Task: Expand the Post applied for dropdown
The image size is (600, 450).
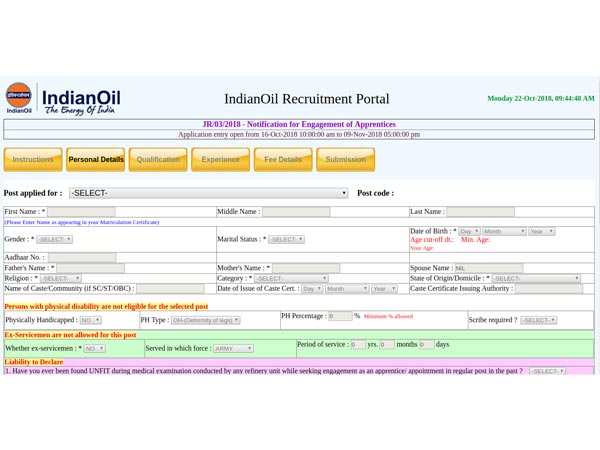Action: tap(209, 193)
